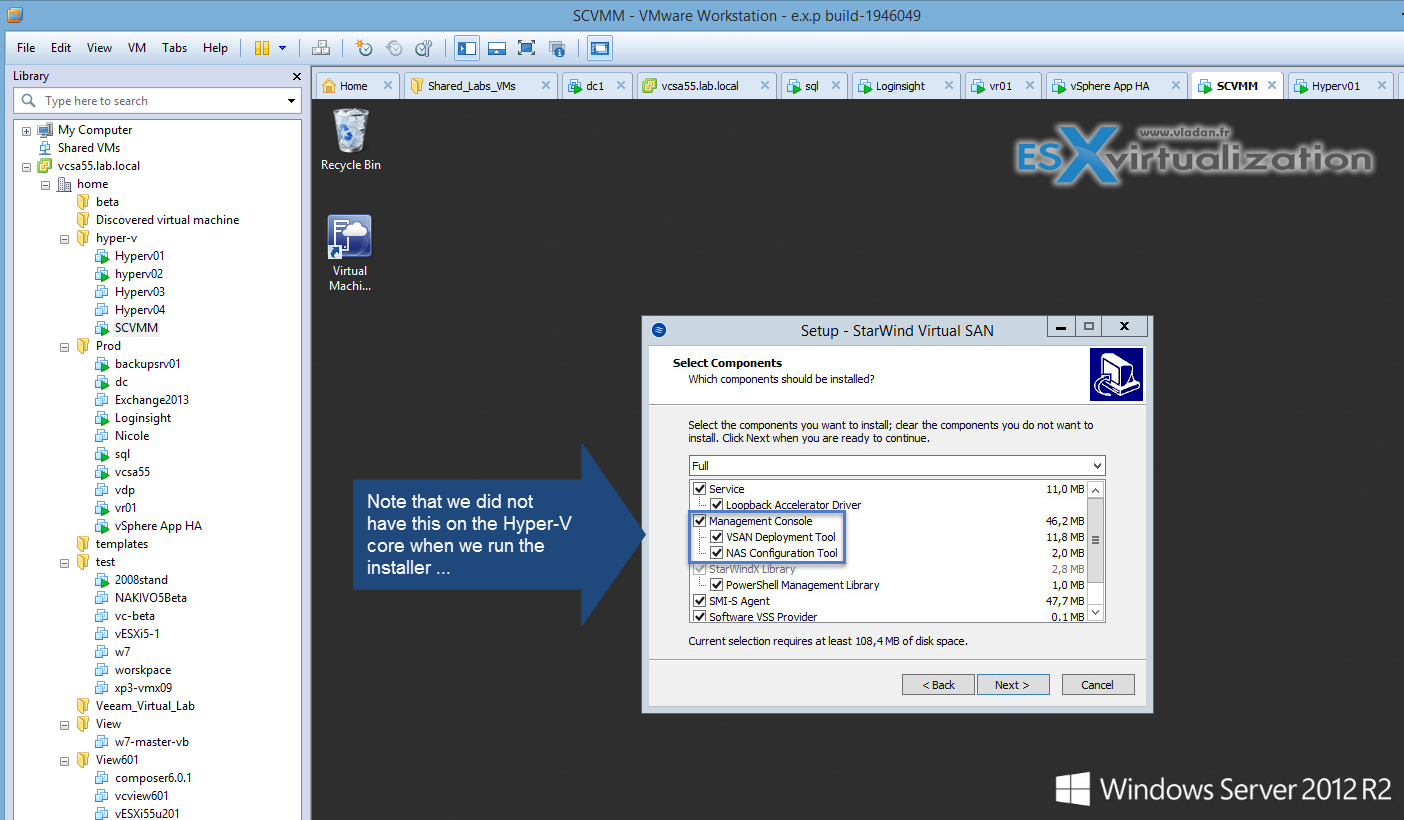This screenshot has width=1404, height=820.
Task: Collapse the vcsa55.lab.local node
Action: (x=26, y=166)
